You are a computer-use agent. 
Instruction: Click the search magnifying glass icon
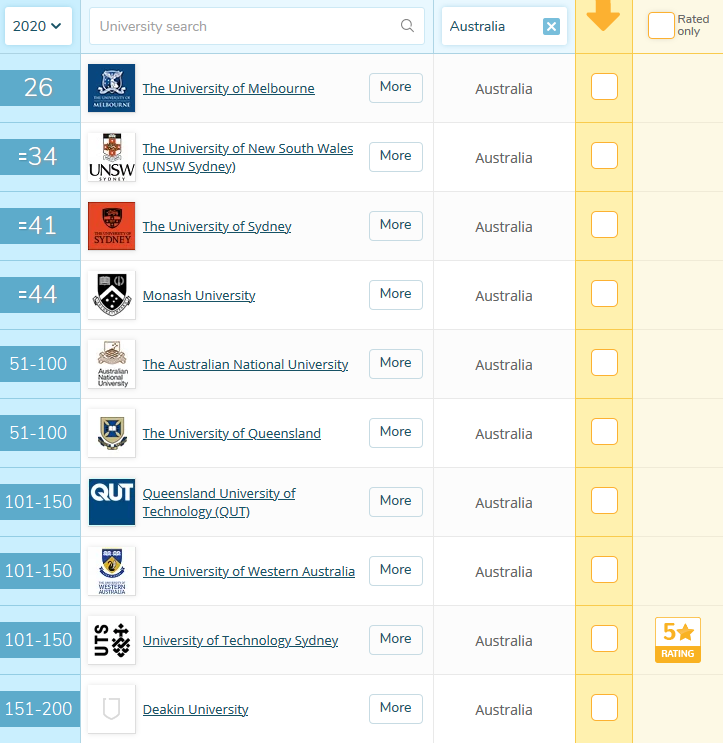407,26
